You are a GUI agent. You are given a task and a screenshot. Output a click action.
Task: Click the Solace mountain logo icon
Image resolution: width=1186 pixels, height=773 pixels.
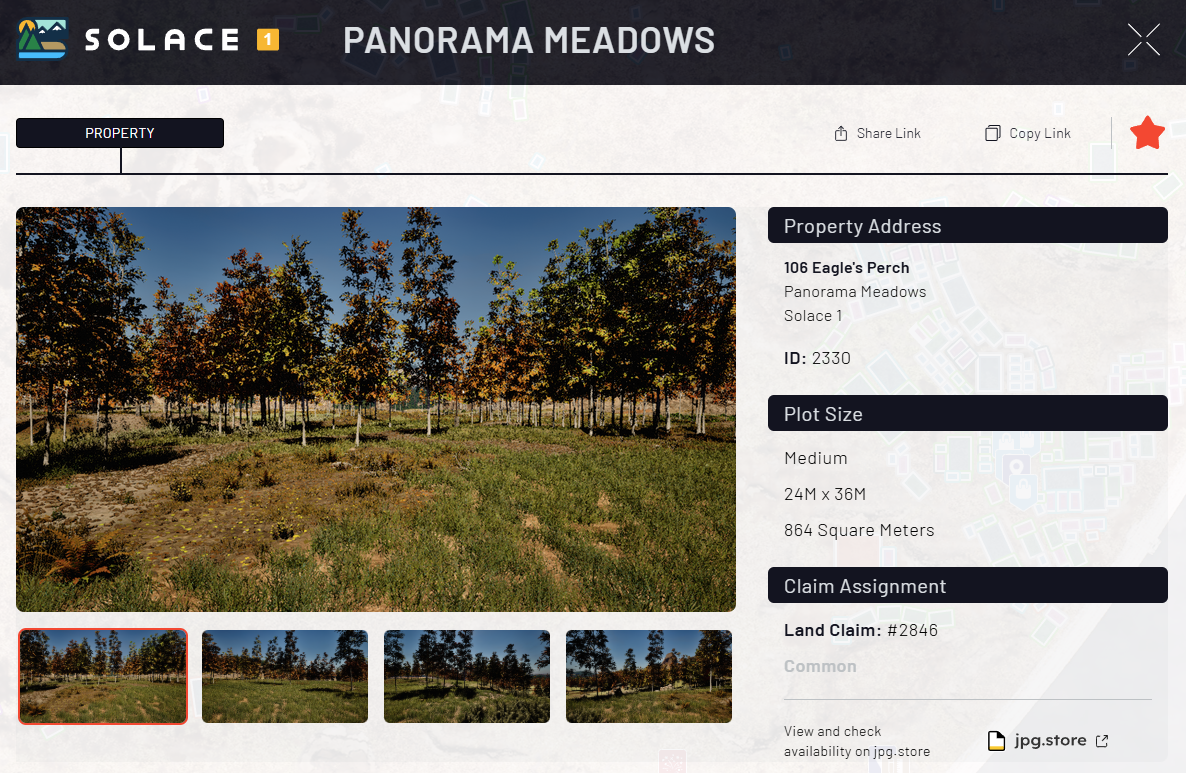(x=42, y=39)
